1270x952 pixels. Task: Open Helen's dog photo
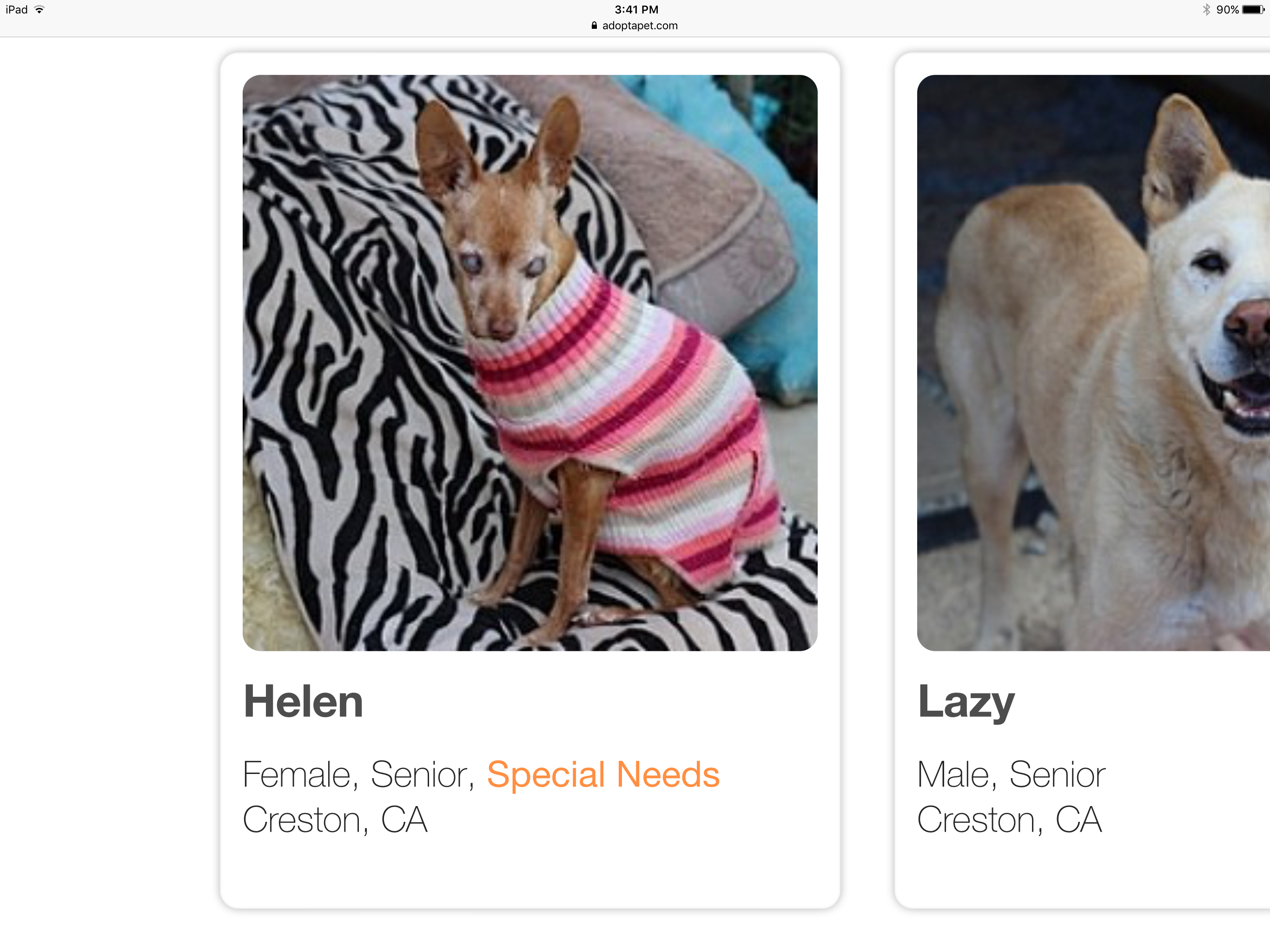click(x=530, y=363)
